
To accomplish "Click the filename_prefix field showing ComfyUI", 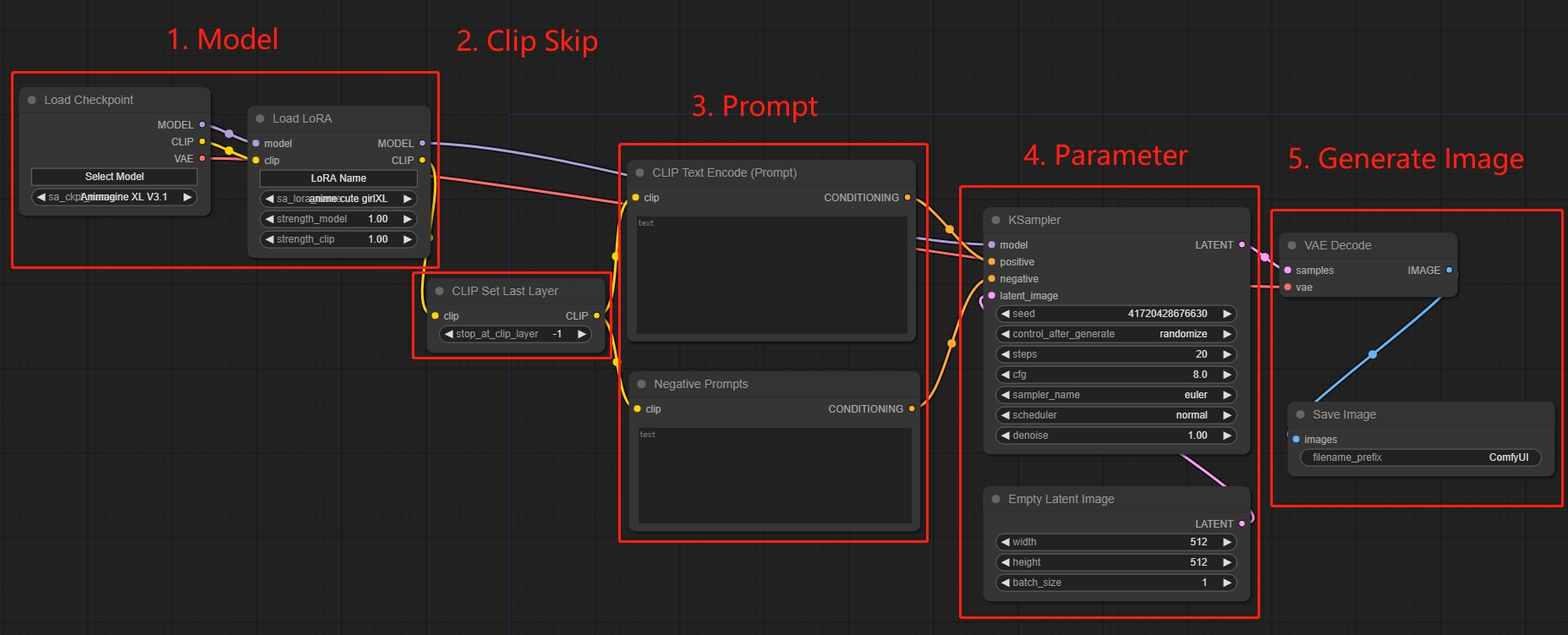I will click(1420, 457).
